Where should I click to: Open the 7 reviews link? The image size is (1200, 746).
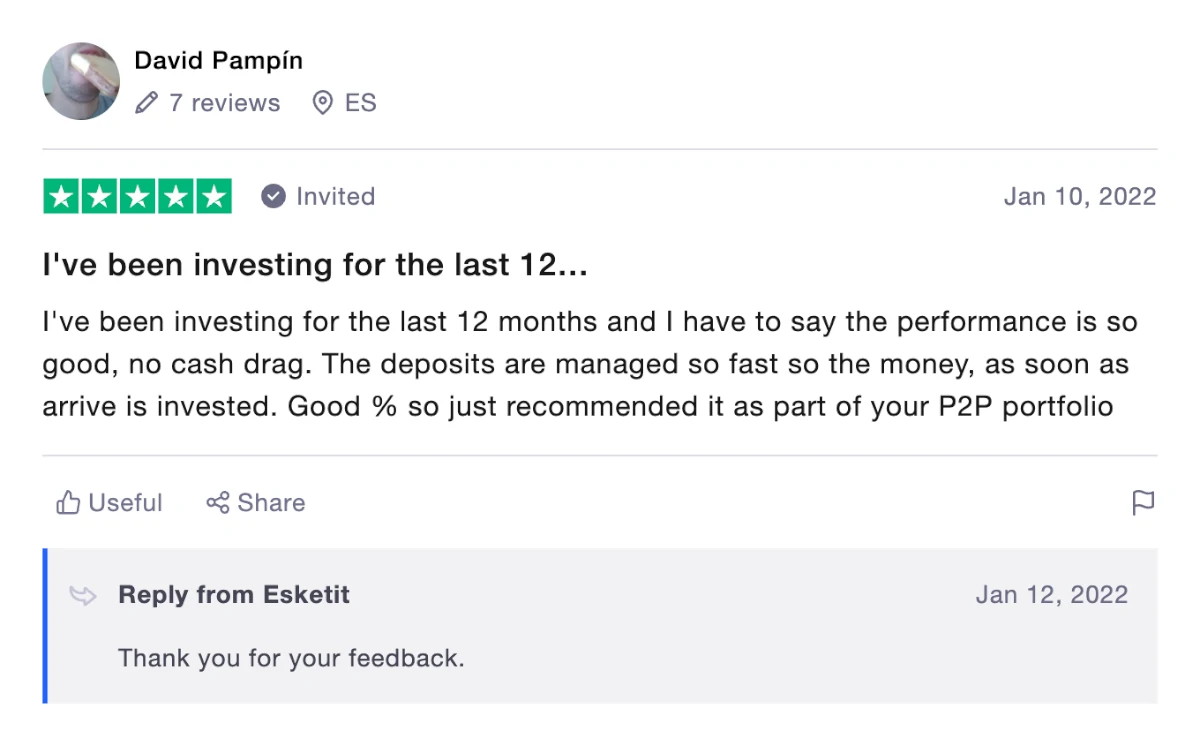(224, 103)
